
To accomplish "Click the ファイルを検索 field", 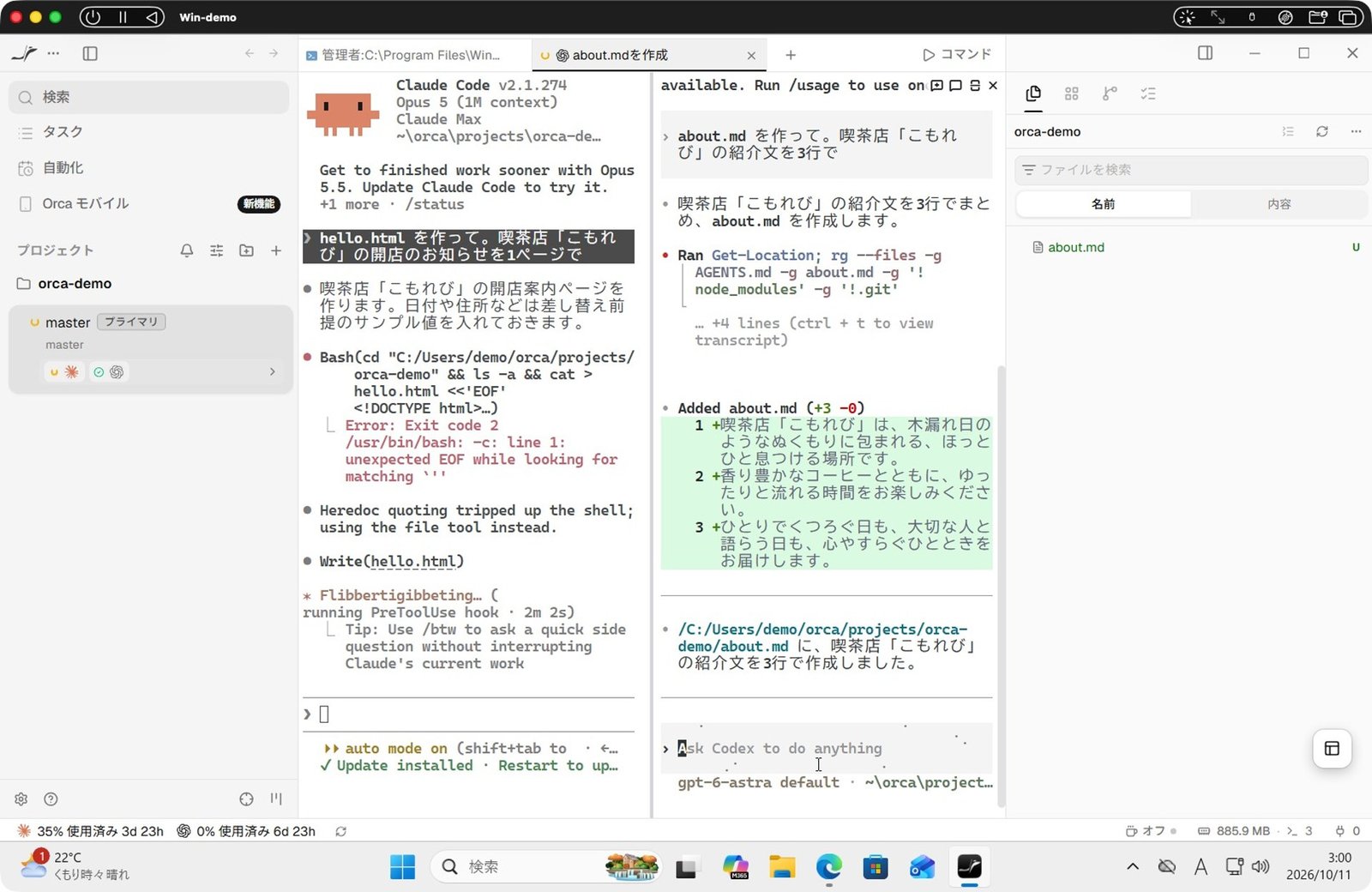I will (x=1191, y=170).
